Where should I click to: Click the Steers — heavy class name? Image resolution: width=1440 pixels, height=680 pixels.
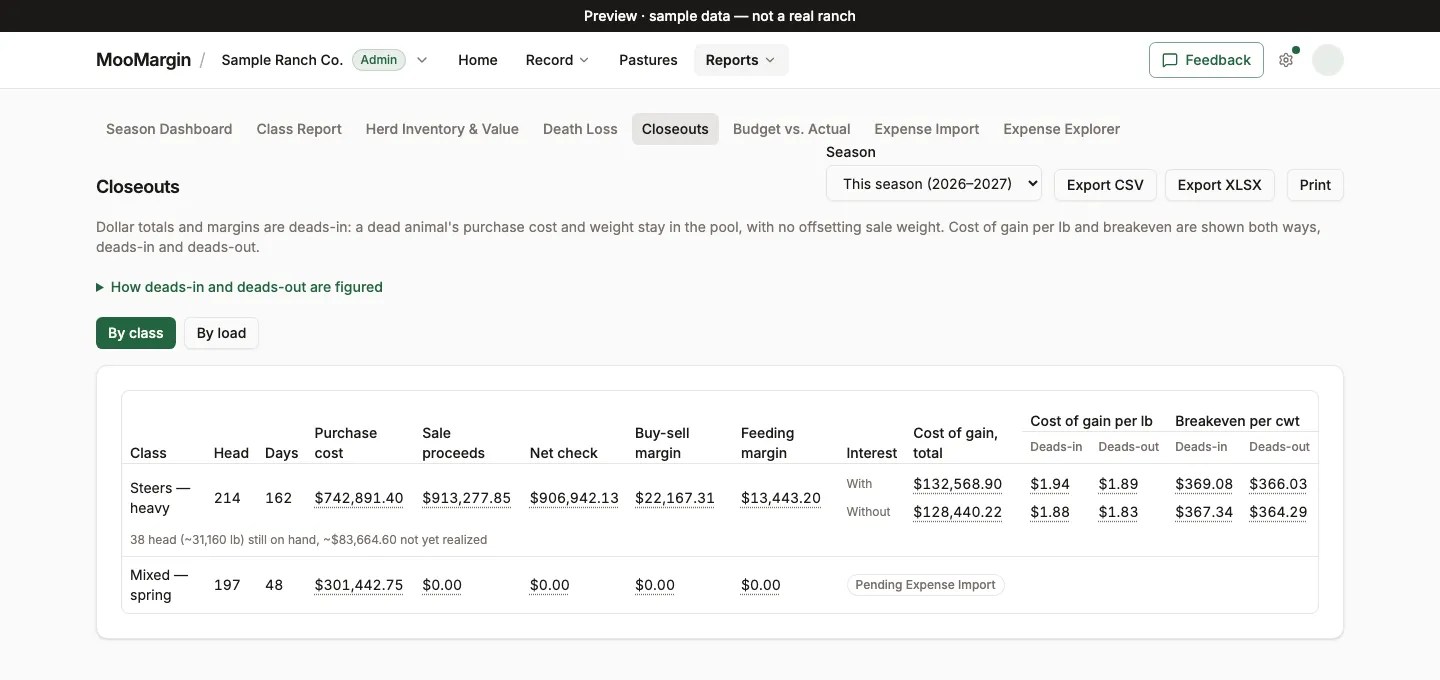tap(160, 498)
